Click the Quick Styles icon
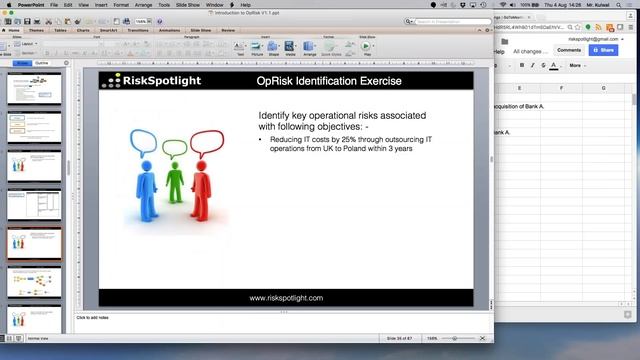The height and width of the screenshot is (360, 640). point(331,48)
